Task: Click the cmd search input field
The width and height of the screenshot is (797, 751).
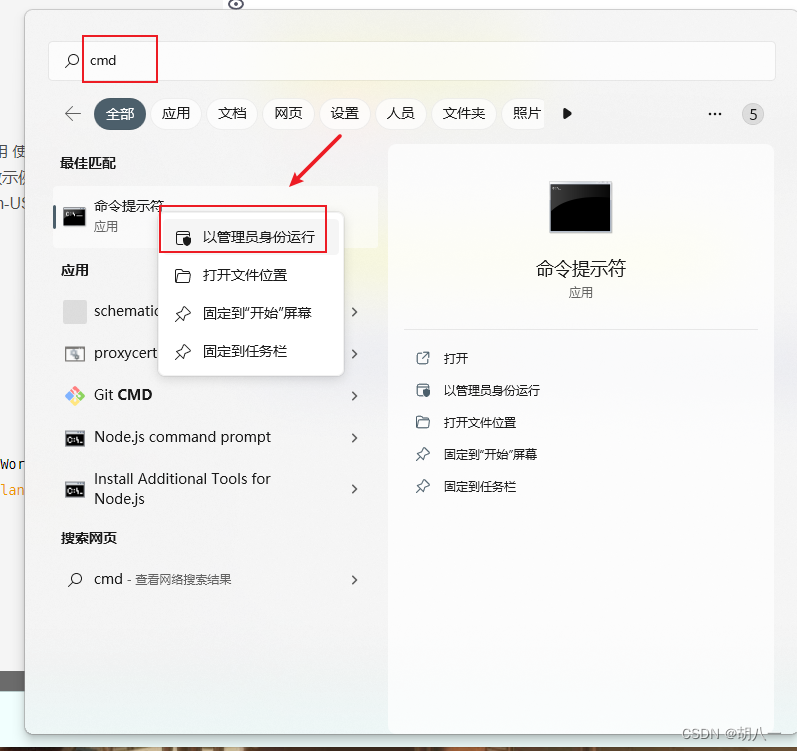Action: [412, 60]
